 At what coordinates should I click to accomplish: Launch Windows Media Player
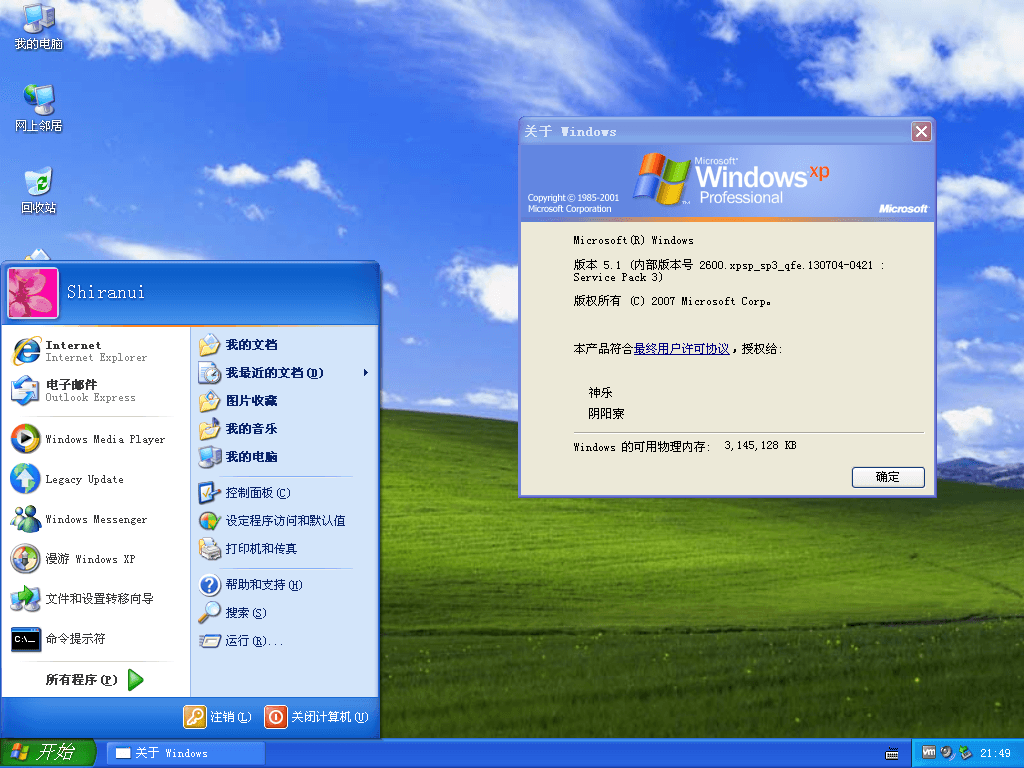click(94, 439)
